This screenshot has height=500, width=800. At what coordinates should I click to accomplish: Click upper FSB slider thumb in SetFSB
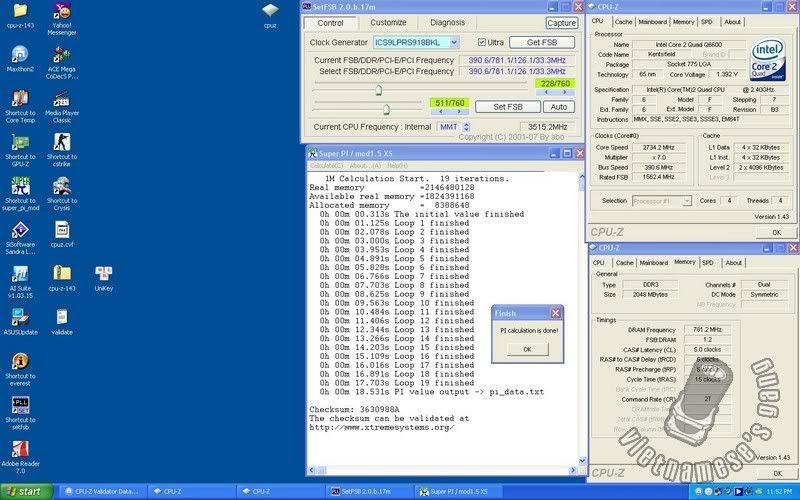(x=378, y=90)
